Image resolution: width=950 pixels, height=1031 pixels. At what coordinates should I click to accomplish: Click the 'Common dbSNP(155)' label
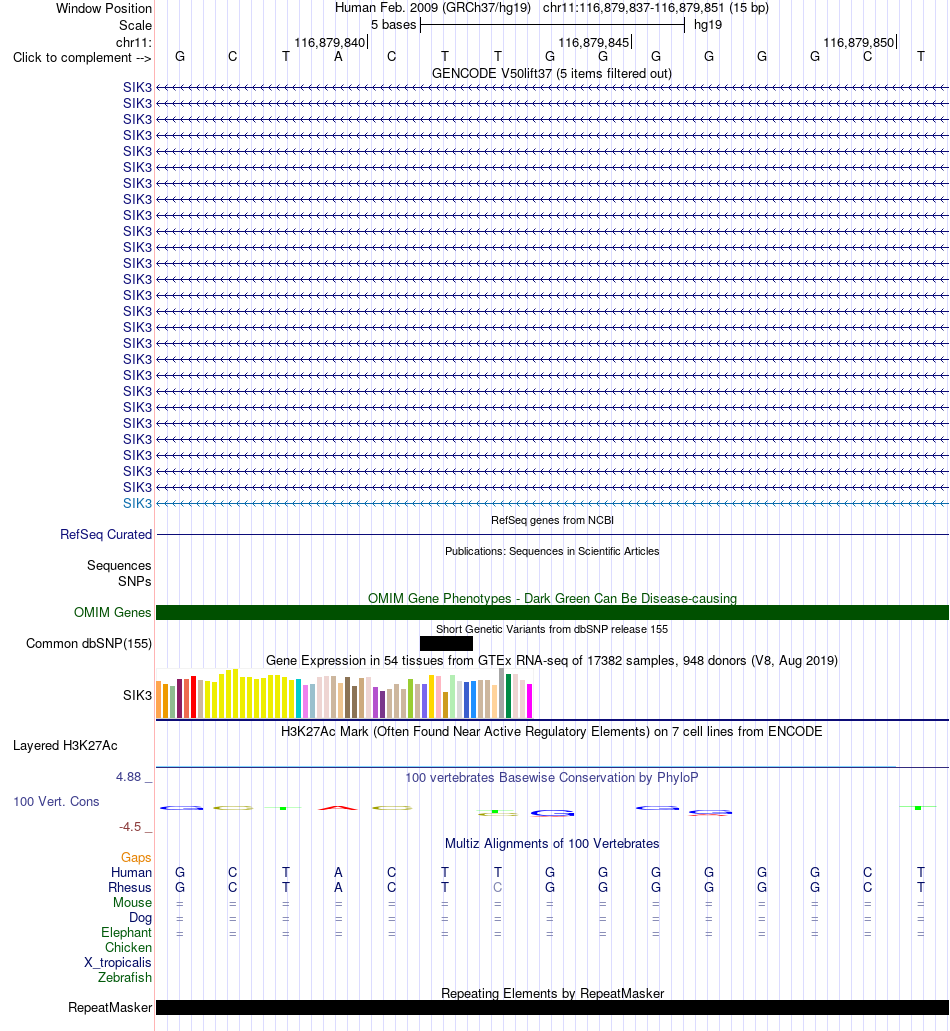click(89, 644)
